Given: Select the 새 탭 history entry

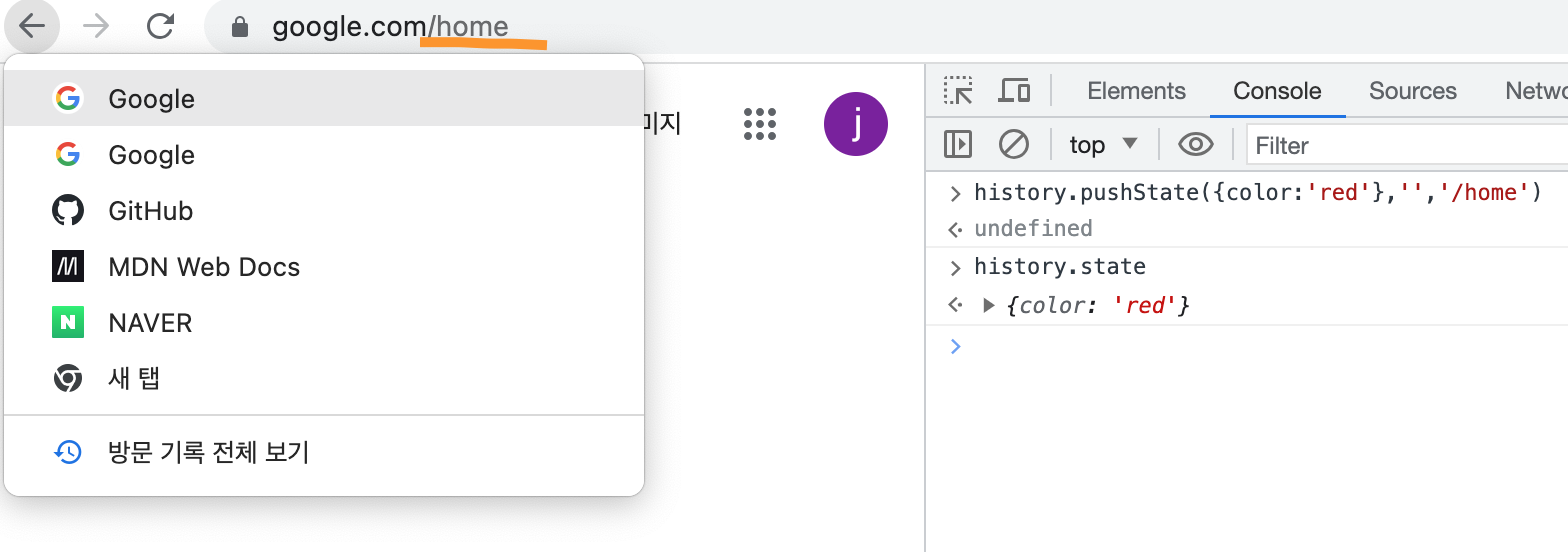Looking at the screenshot, I should [x=324, y=379].
